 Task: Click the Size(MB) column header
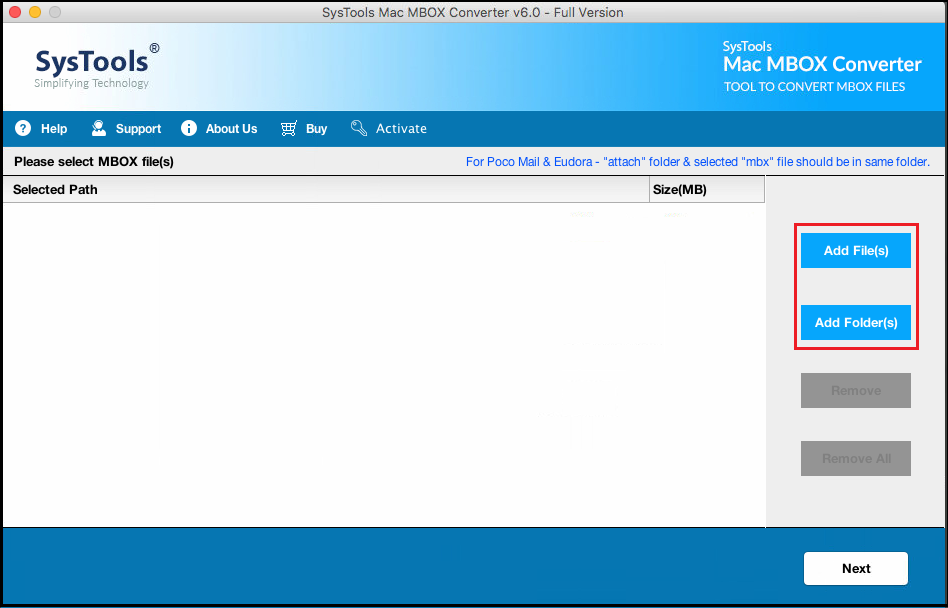[x=707, y=190]
